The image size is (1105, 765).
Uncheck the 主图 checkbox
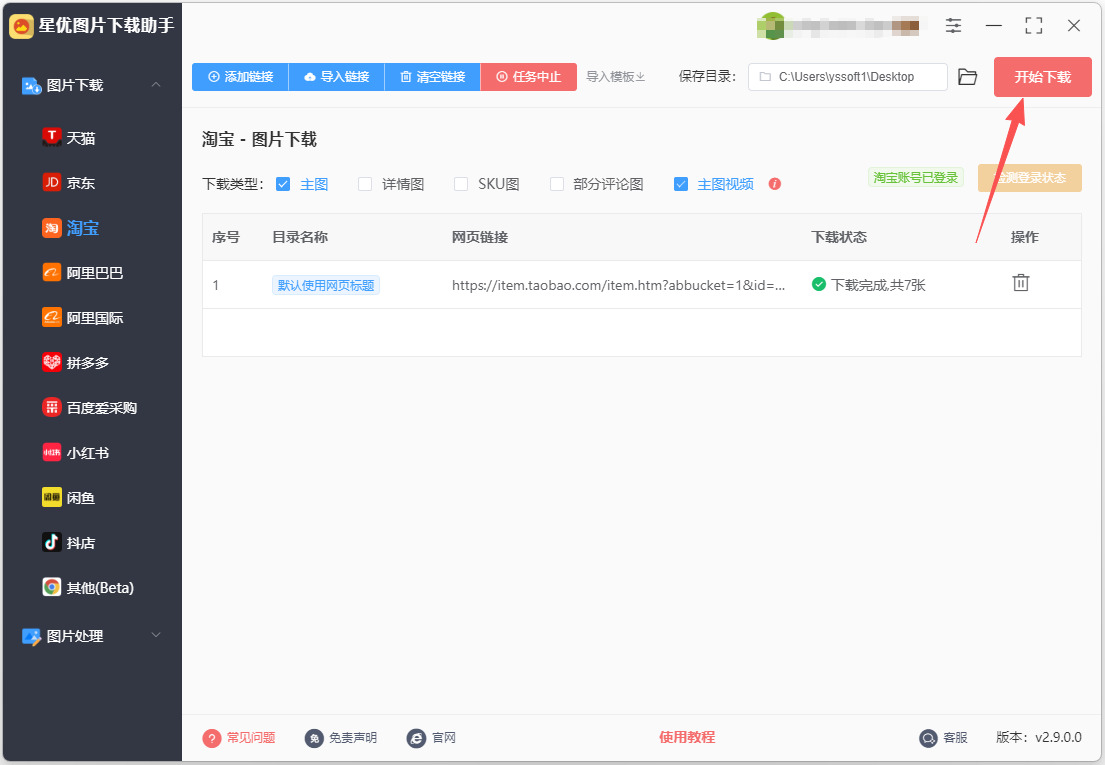tap(283, 184)
